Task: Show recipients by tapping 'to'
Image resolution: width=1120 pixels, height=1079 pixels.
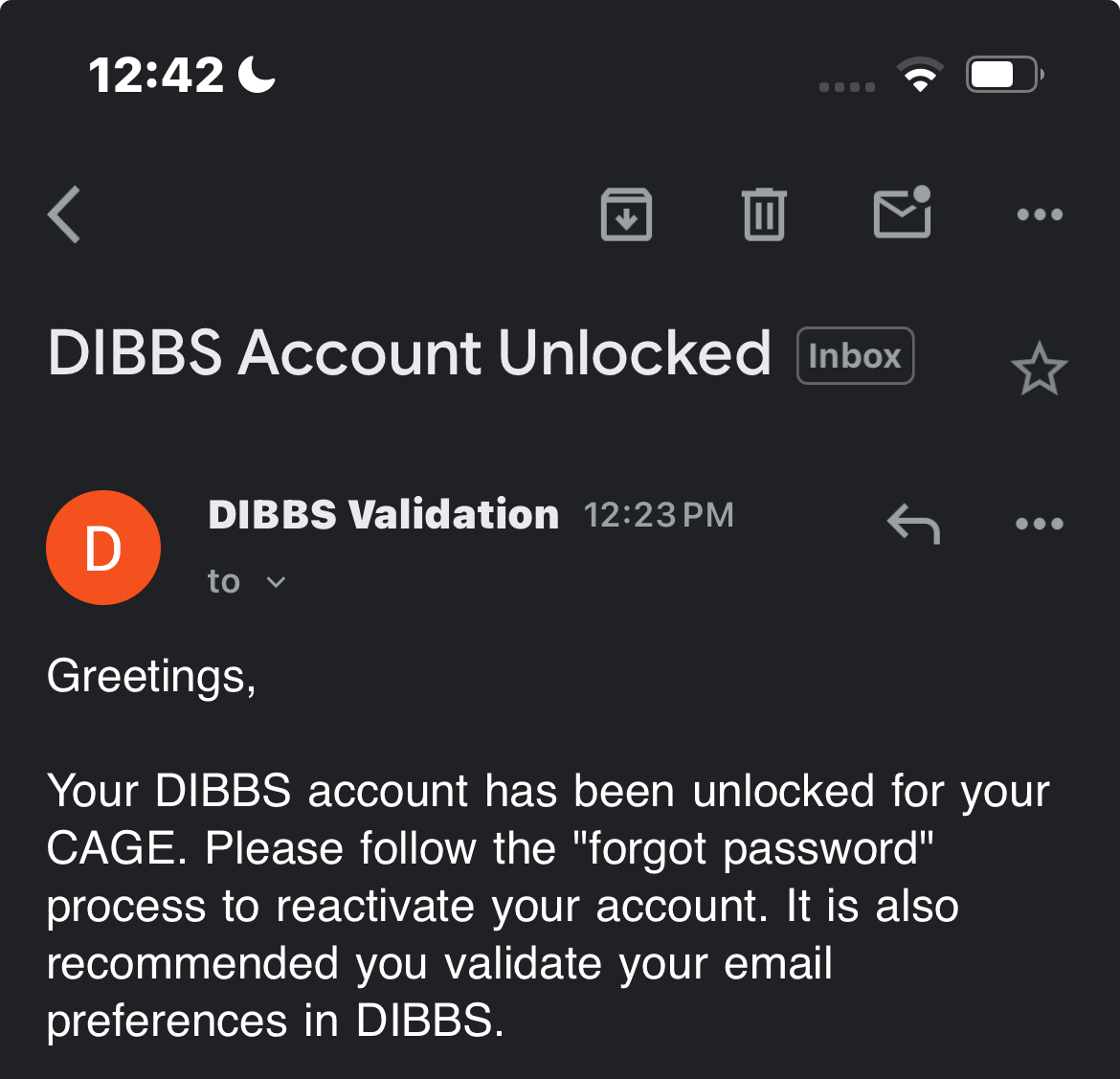Action: (x=225, y=581)
